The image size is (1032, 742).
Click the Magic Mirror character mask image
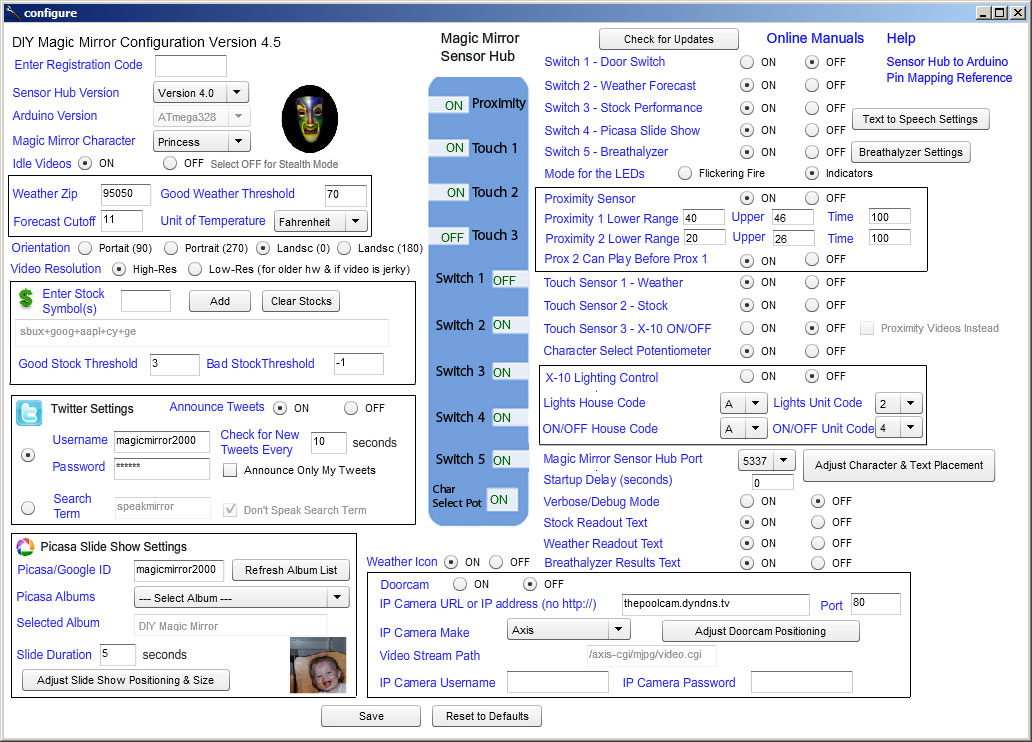(x=309, y=119)
